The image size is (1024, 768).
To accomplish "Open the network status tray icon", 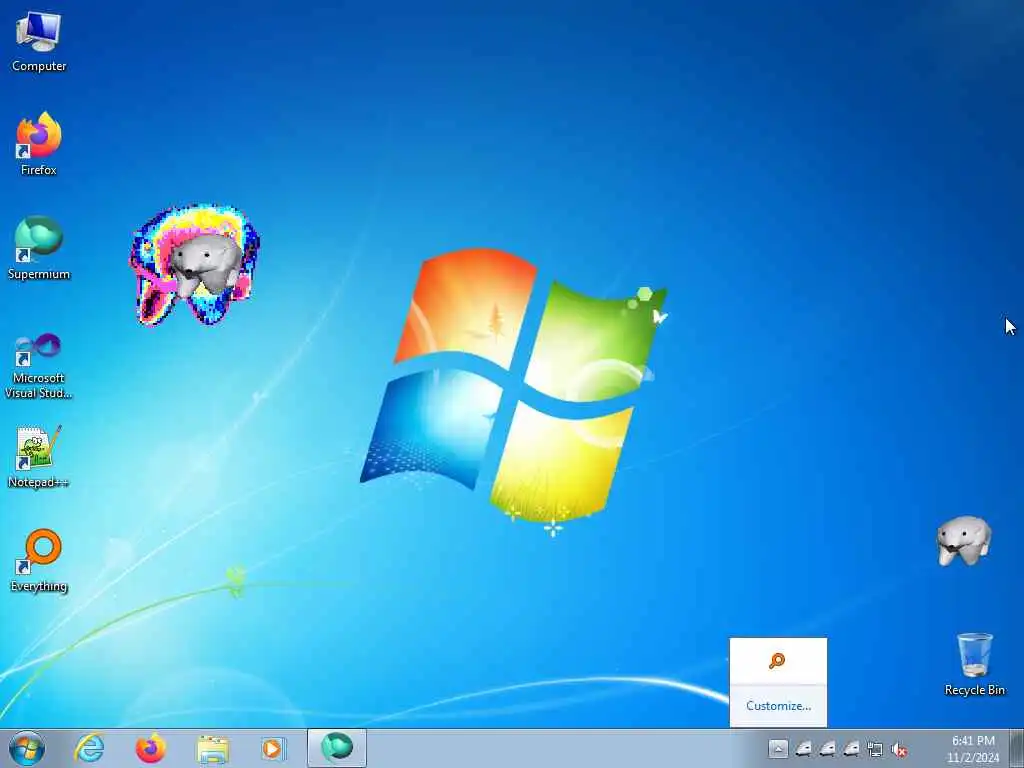I will (875, 749).
